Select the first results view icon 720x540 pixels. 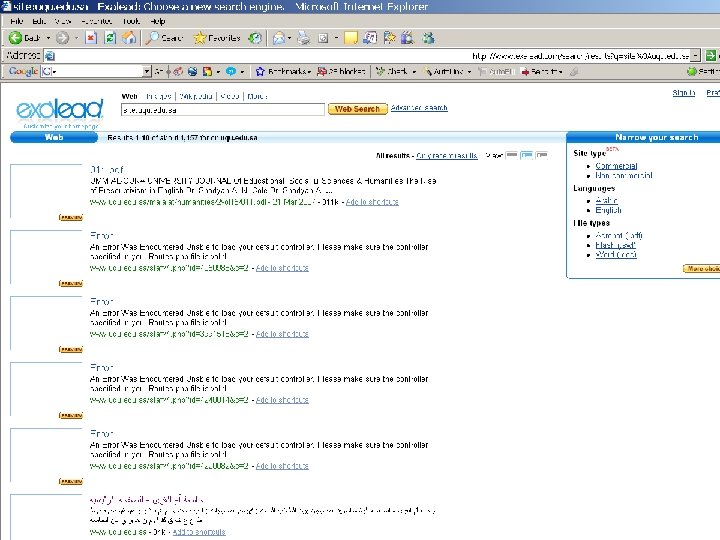pos(512,155)
